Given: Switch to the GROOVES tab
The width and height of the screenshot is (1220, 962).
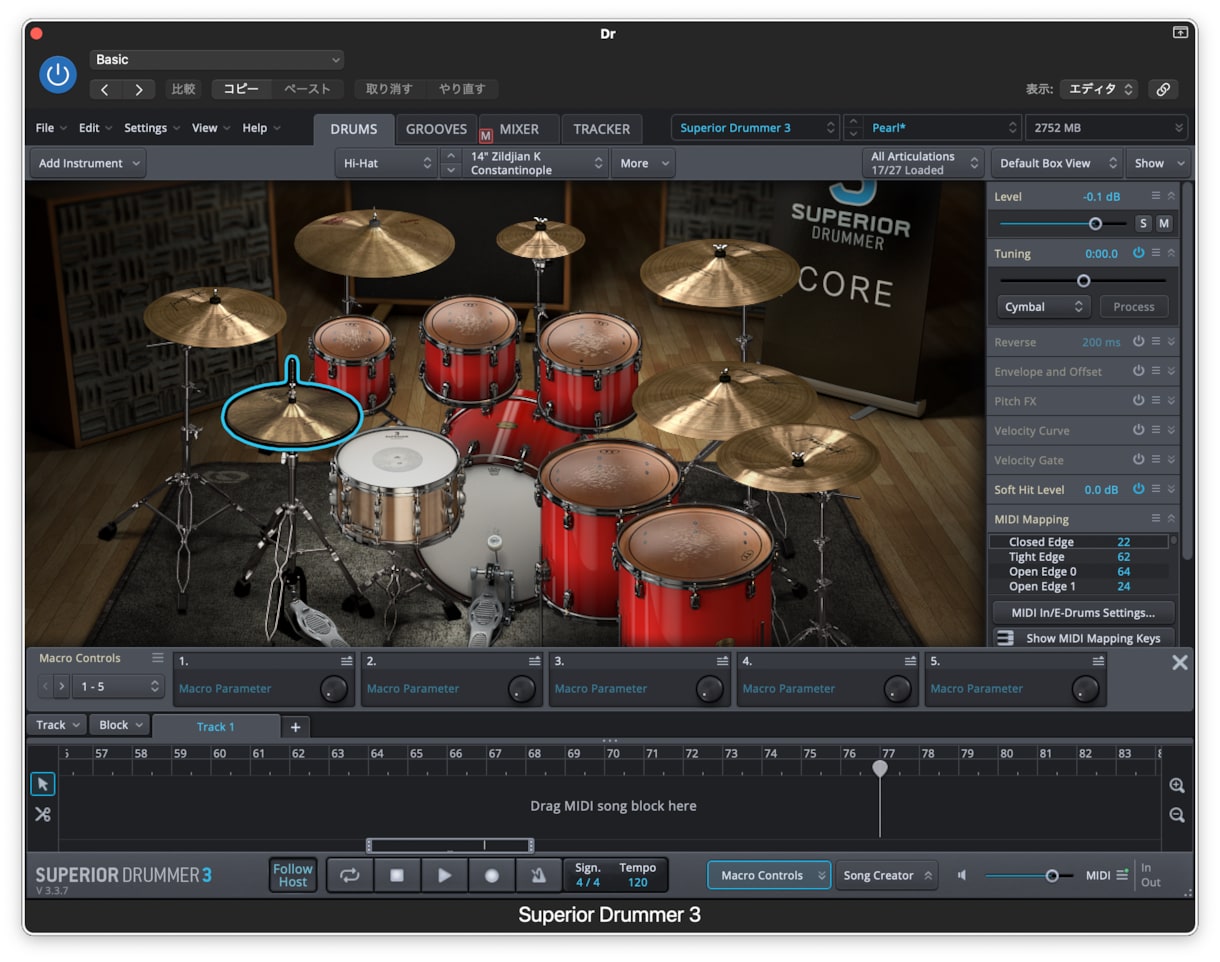Looking at the screenshot, I should coord(436,129).
